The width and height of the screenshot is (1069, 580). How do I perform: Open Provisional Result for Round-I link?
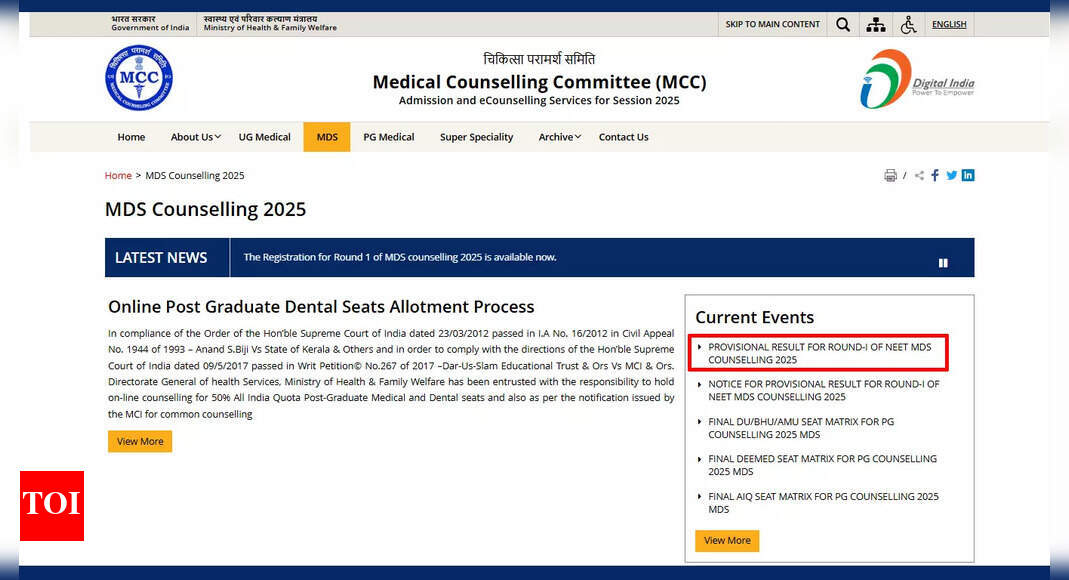(x=819, y=353)
